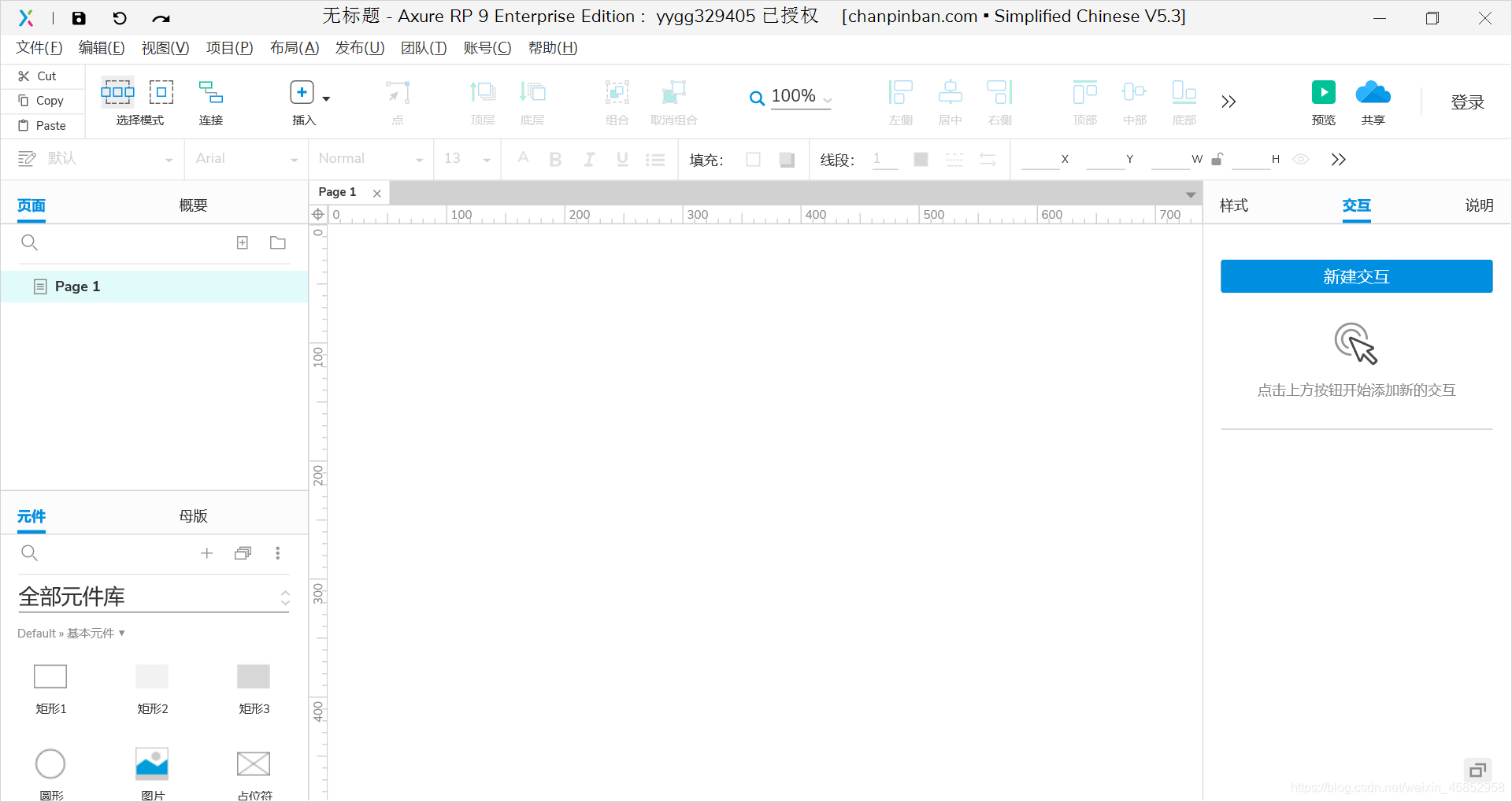Image resolution: width=1512 pixels, height=802 pixels.
Task: Click the arrow style icon
Action: coord(988,160)
